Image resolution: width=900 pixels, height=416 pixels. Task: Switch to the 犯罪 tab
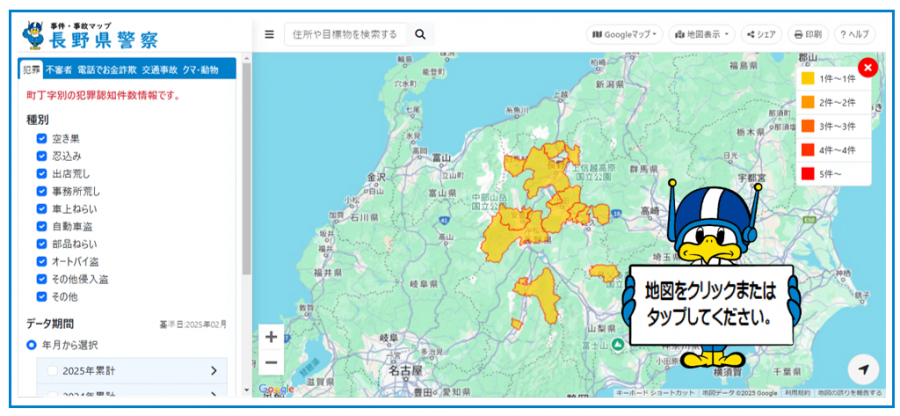tap(31, 70)
